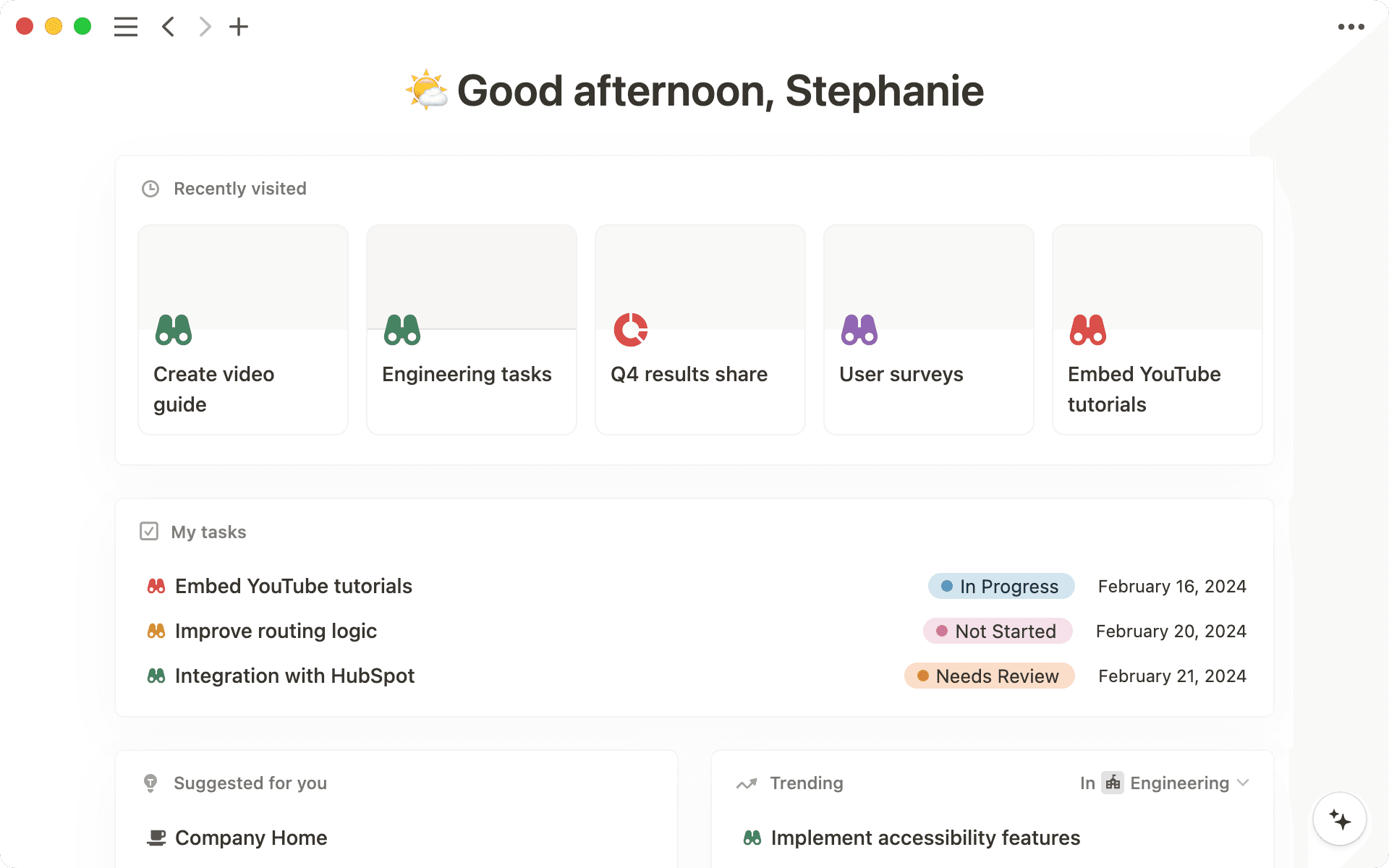The height and width of the screenshot is (868, 1389).
Task: Click the February 16, 2024 due date
Action: pos(1172,587)
